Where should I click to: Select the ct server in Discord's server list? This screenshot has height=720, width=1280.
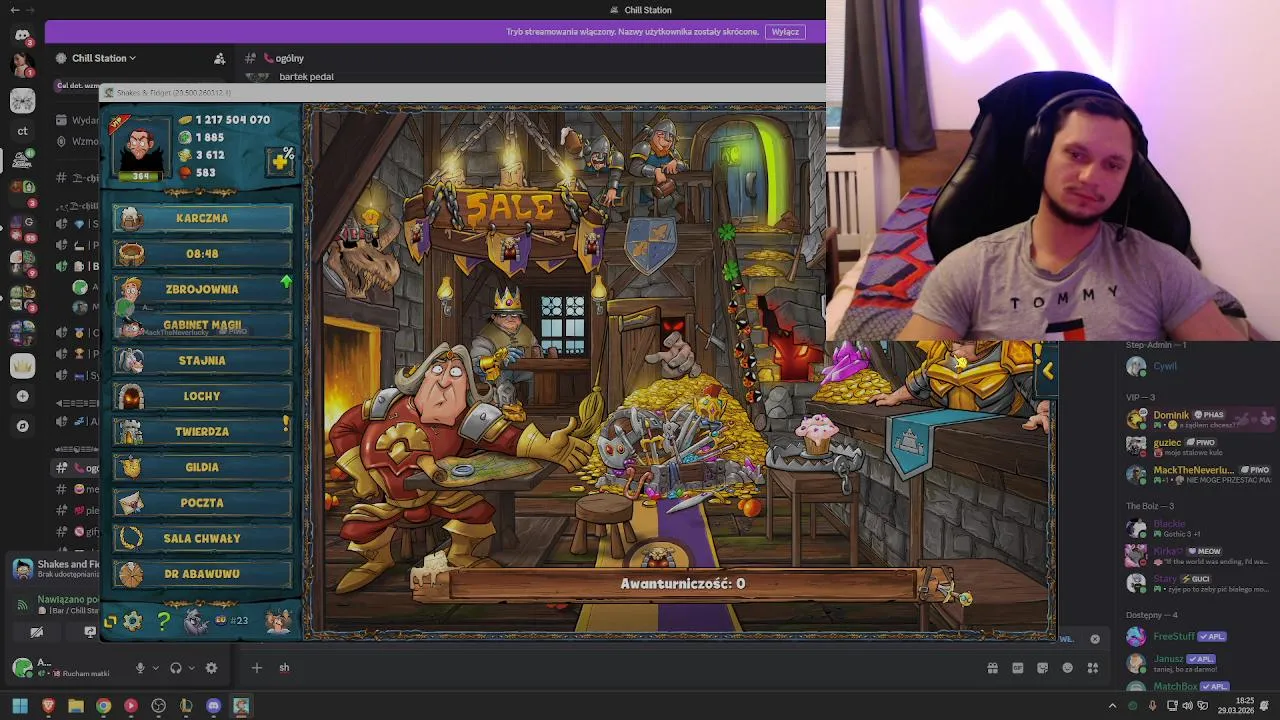[x=22, y=131]
